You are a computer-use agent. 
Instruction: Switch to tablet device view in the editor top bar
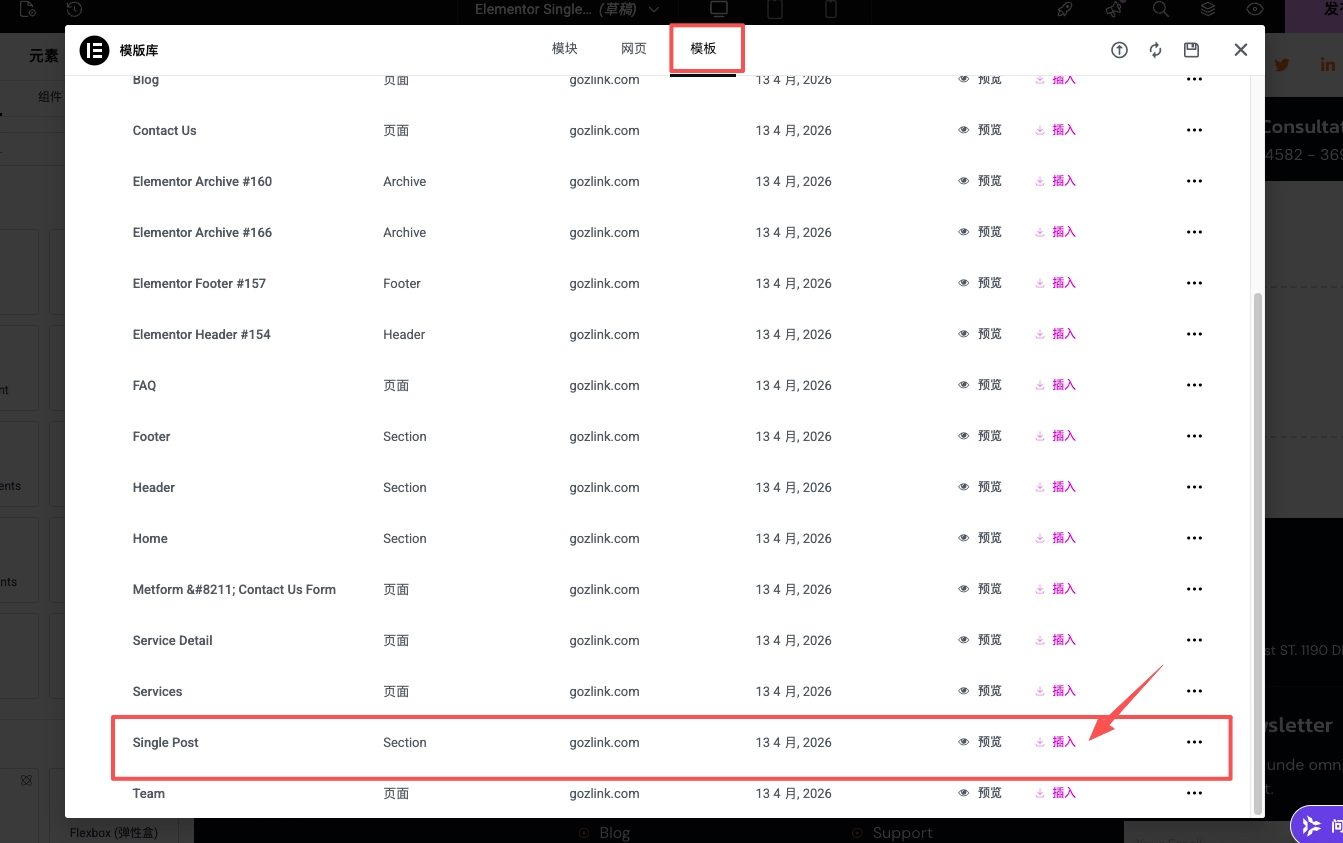[x=774, y=9]
